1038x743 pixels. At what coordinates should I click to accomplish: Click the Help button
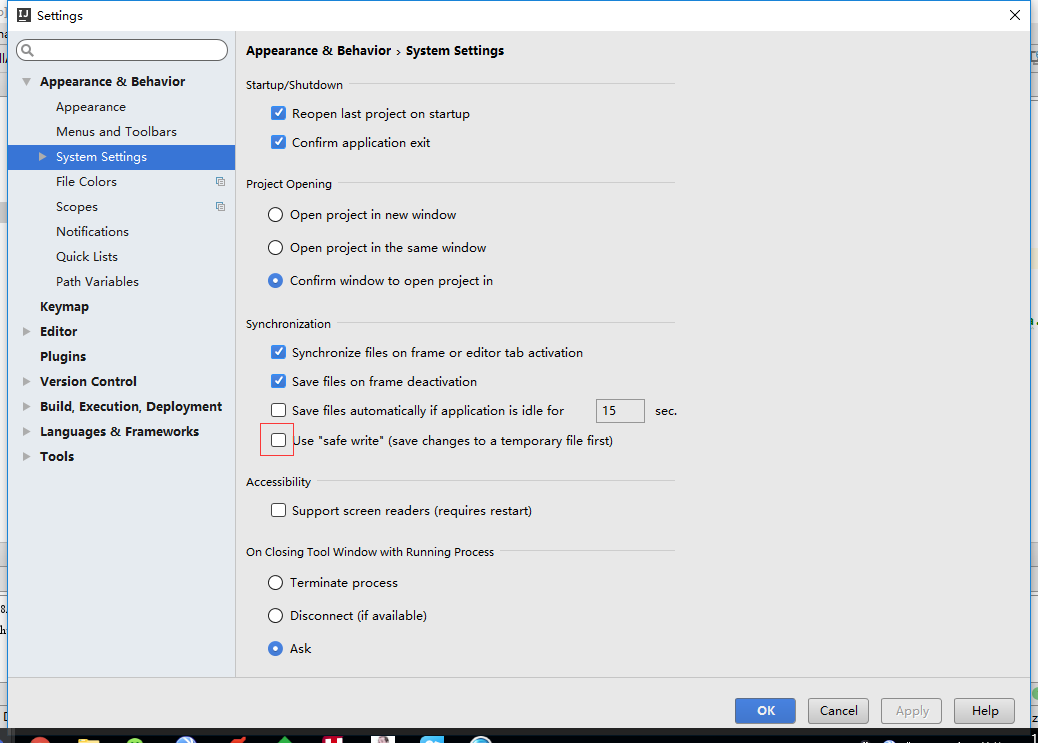[984, 711]
